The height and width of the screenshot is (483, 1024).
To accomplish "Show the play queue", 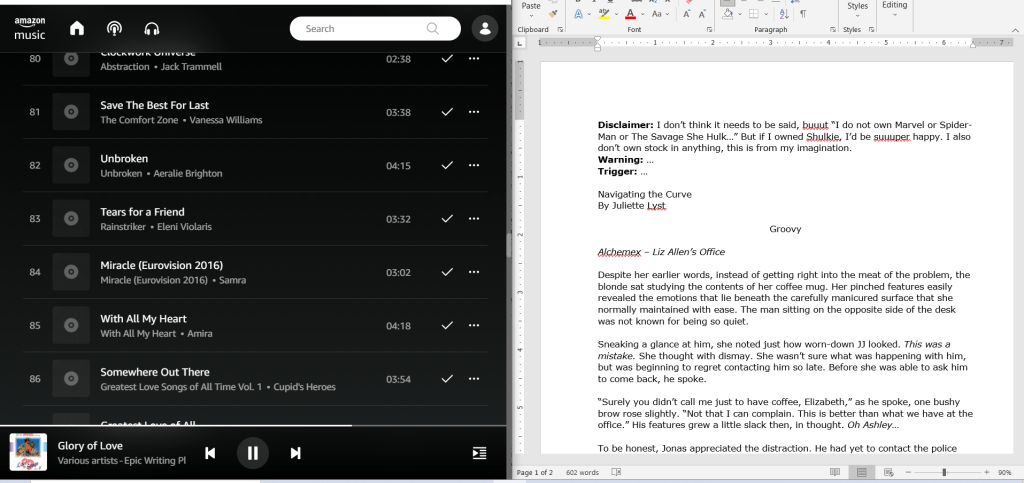I will coord(480,453).
